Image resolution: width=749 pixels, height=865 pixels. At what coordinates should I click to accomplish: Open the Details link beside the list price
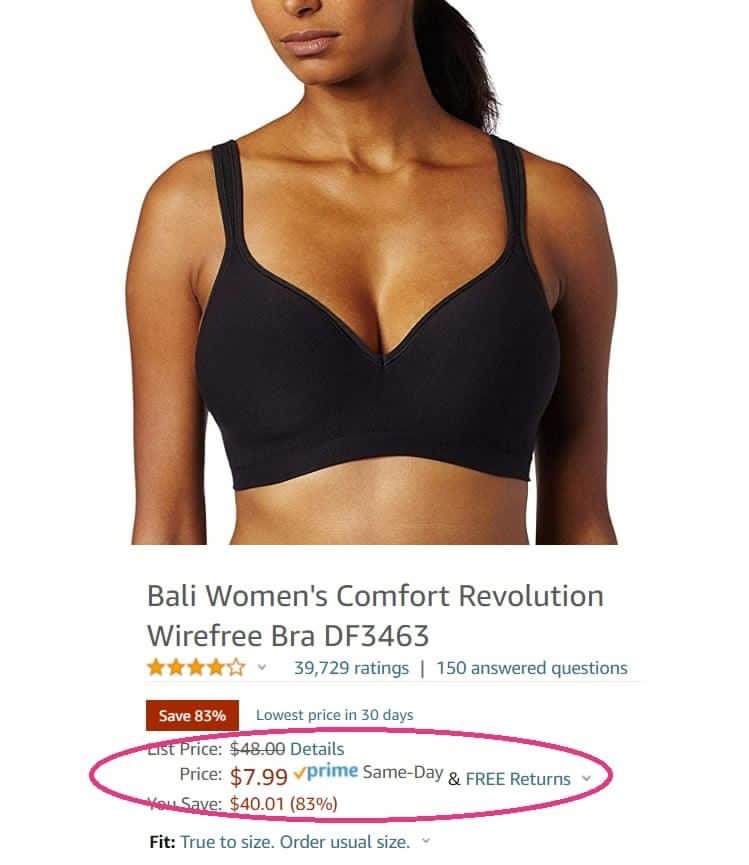click(317, 749)
